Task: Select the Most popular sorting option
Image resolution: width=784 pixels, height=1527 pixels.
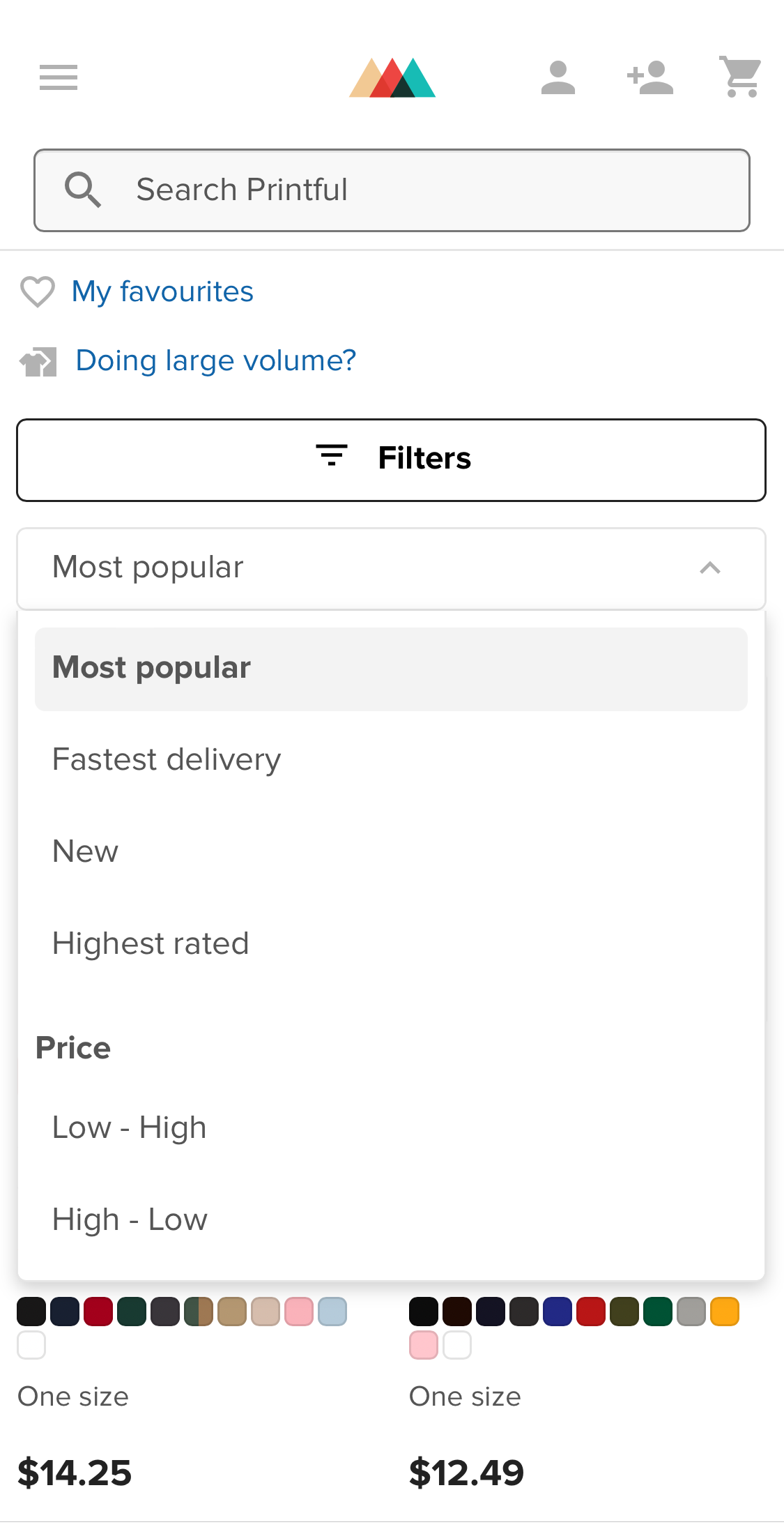Action: pyautogui.click(x=151, y=667)
